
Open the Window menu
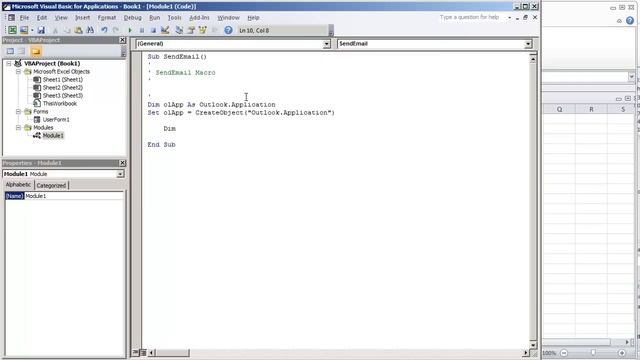coord(228,18)
